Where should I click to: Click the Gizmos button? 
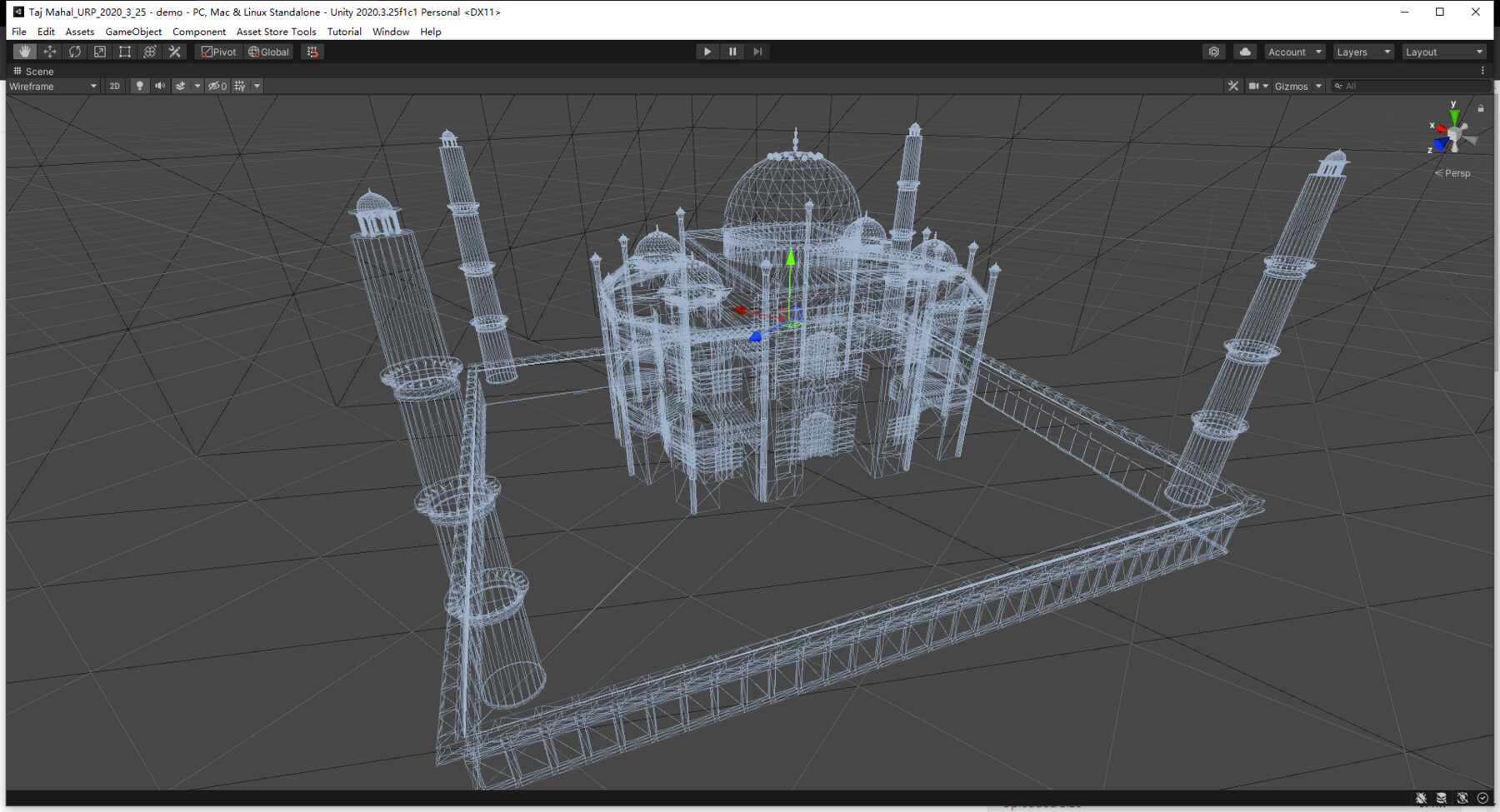click(x=1291, y=86)
